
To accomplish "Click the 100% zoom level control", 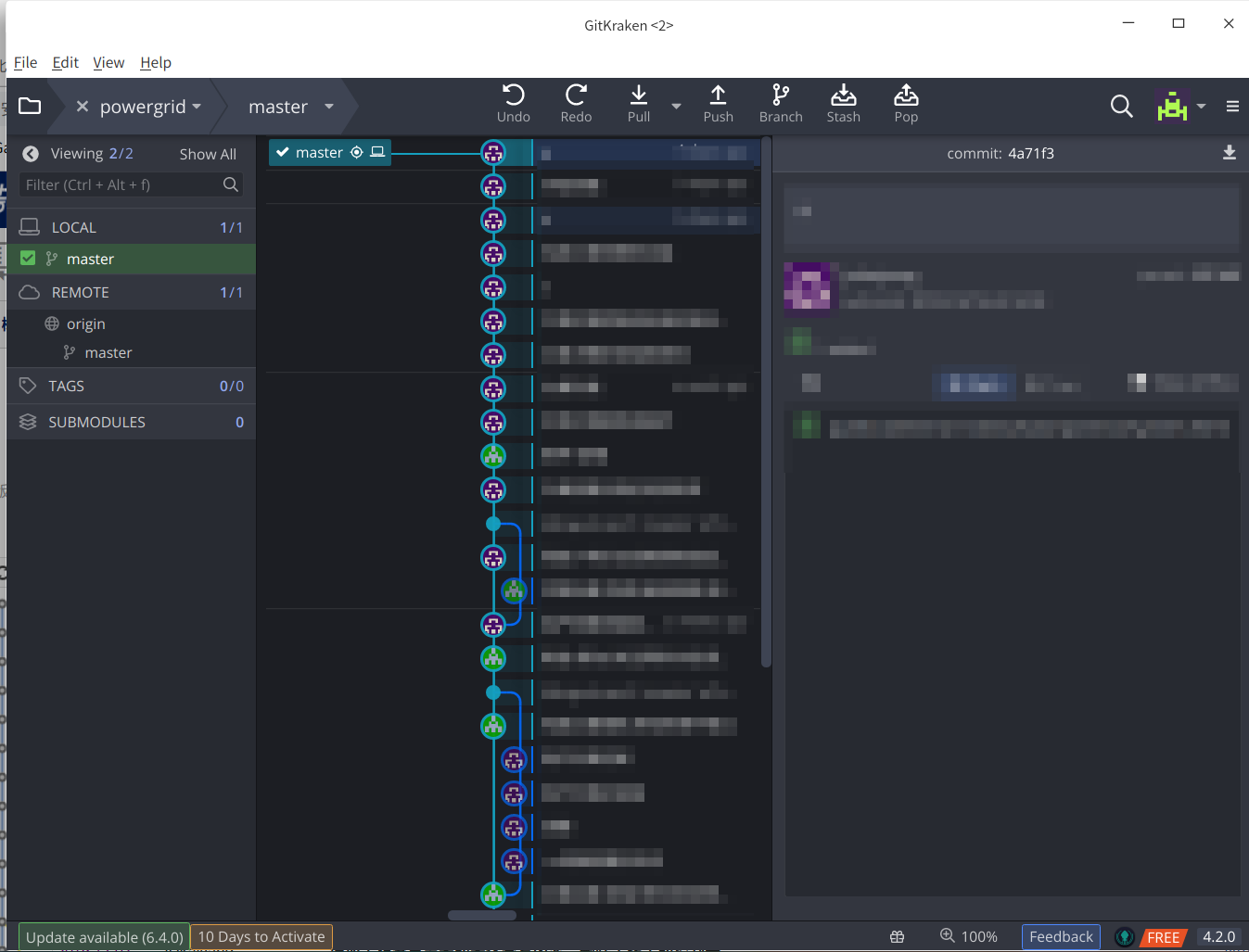I will [x=969, y=937].
